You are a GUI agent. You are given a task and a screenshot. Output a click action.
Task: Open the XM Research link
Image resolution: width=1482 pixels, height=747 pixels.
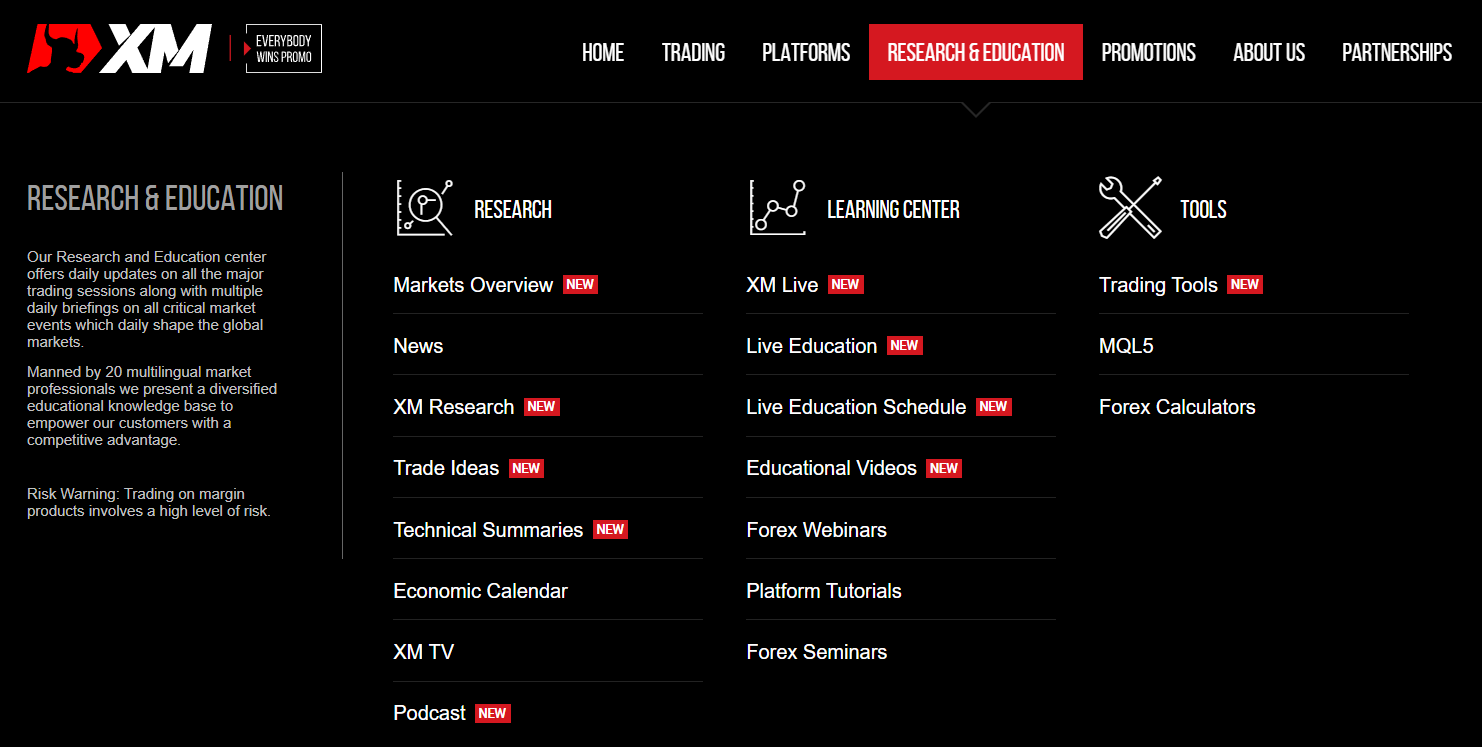454,407
